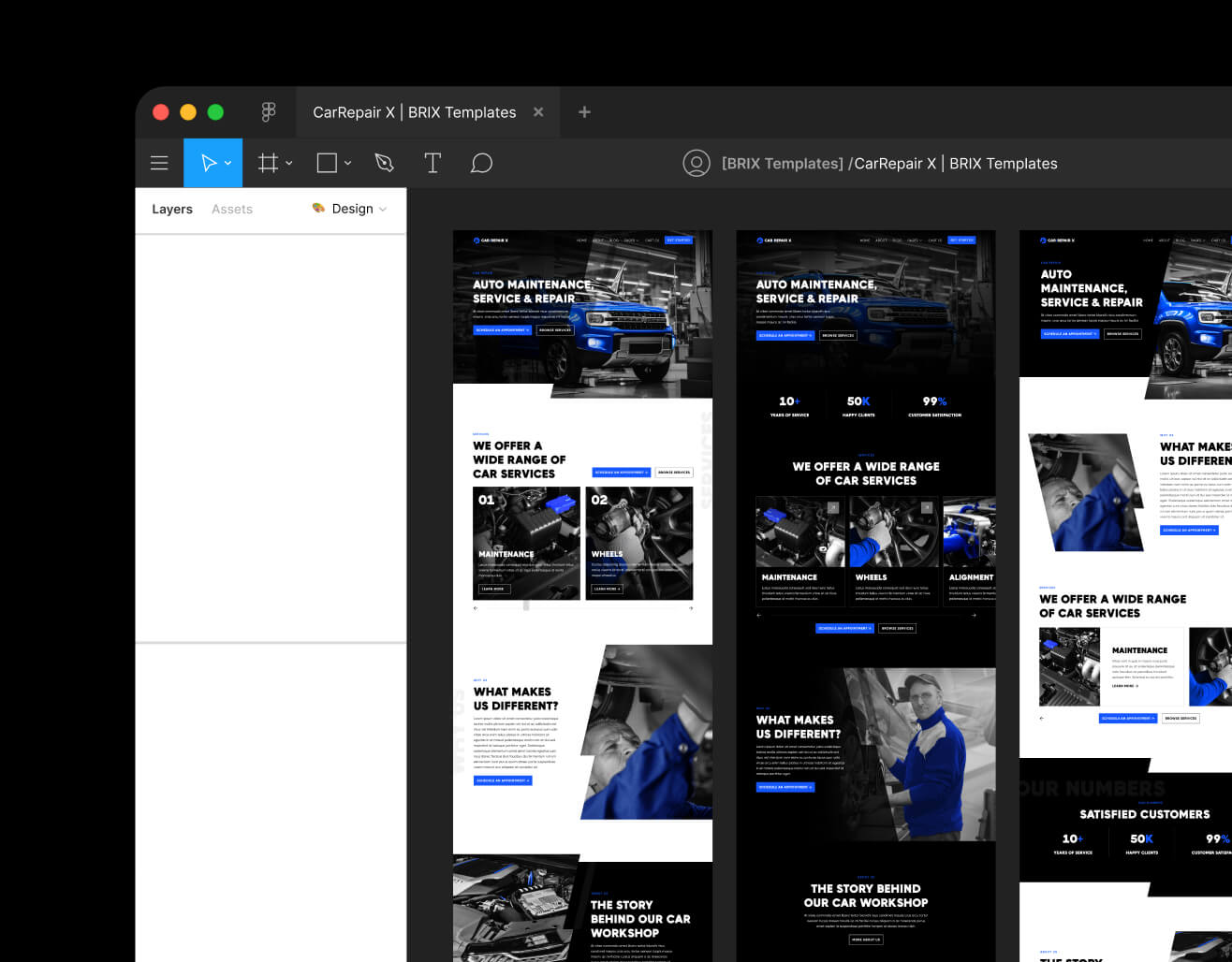Image resolution: width=1232 pixels, height=962 pixels.
Task: Select the Move tool
Action: coord(207,162)
